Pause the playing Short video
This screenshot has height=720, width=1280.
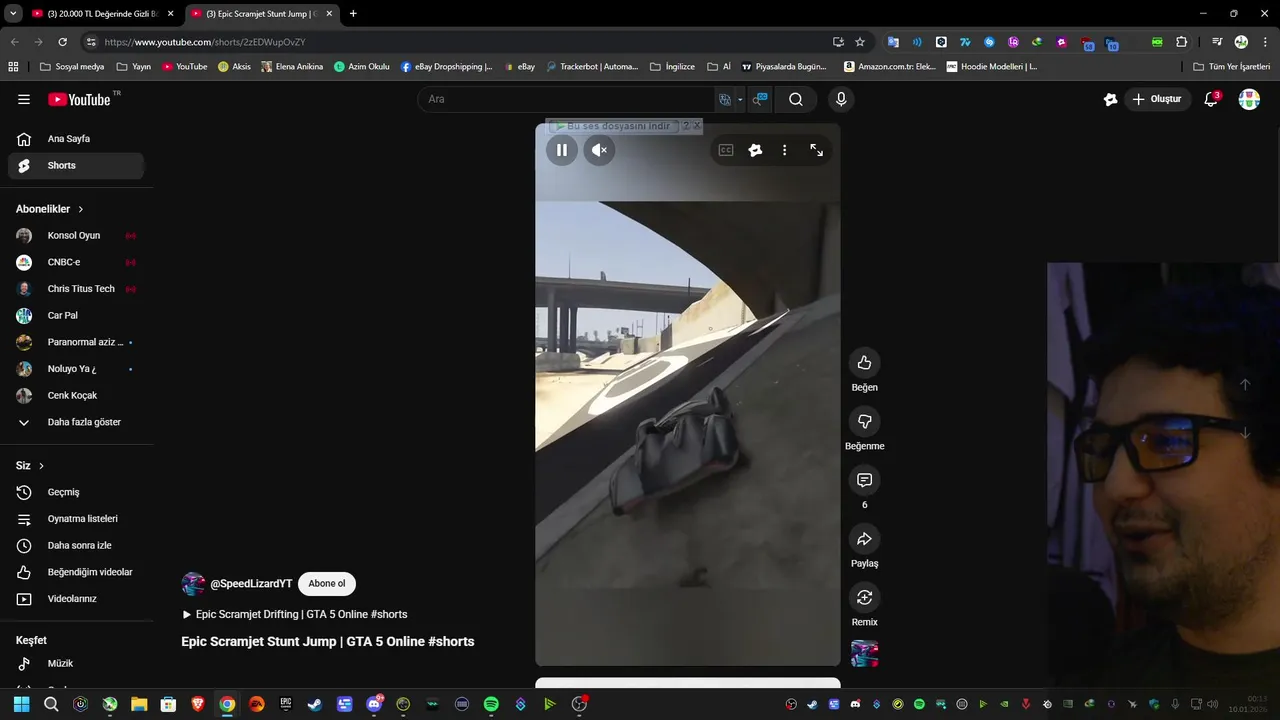pos(562,150)
